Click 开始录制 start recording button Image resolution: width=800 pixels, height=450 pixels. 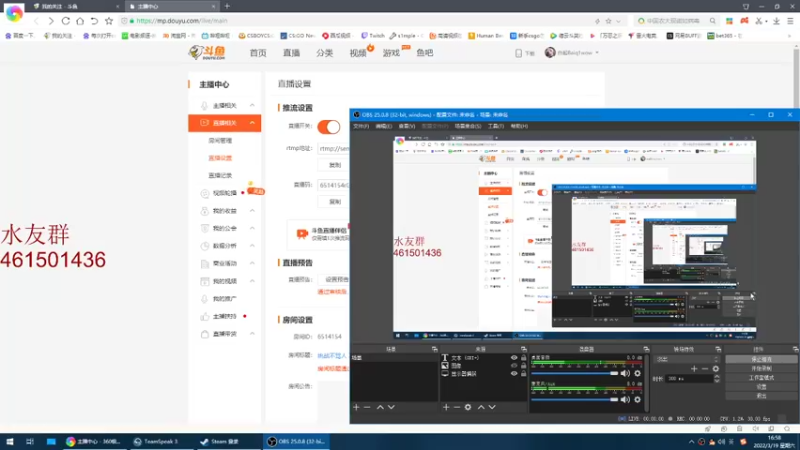(x=761, y=368)
